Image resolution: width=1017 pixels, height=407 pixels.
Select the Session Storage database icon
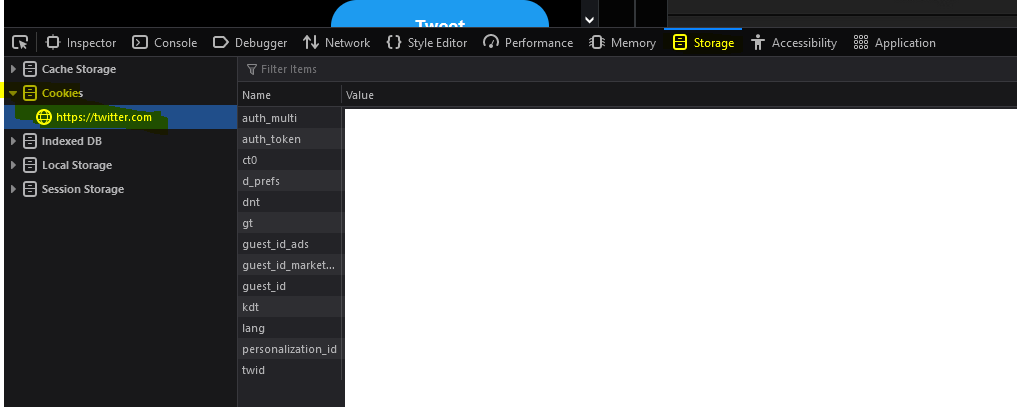30,189
